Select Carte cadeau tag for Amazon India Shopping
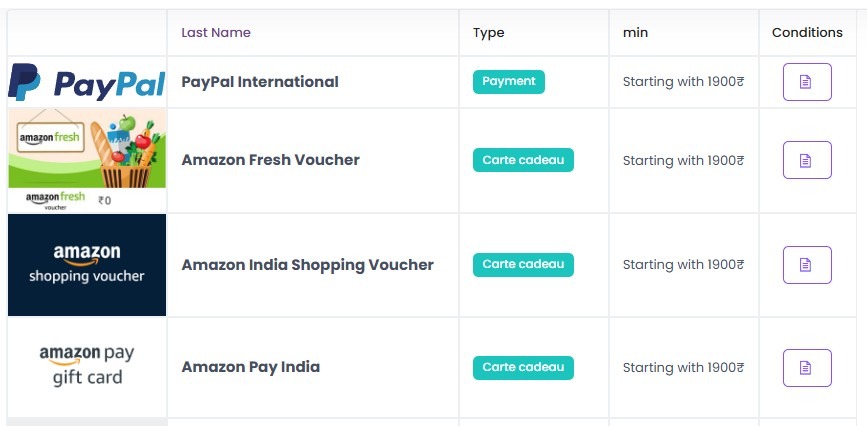 (523, 264)
